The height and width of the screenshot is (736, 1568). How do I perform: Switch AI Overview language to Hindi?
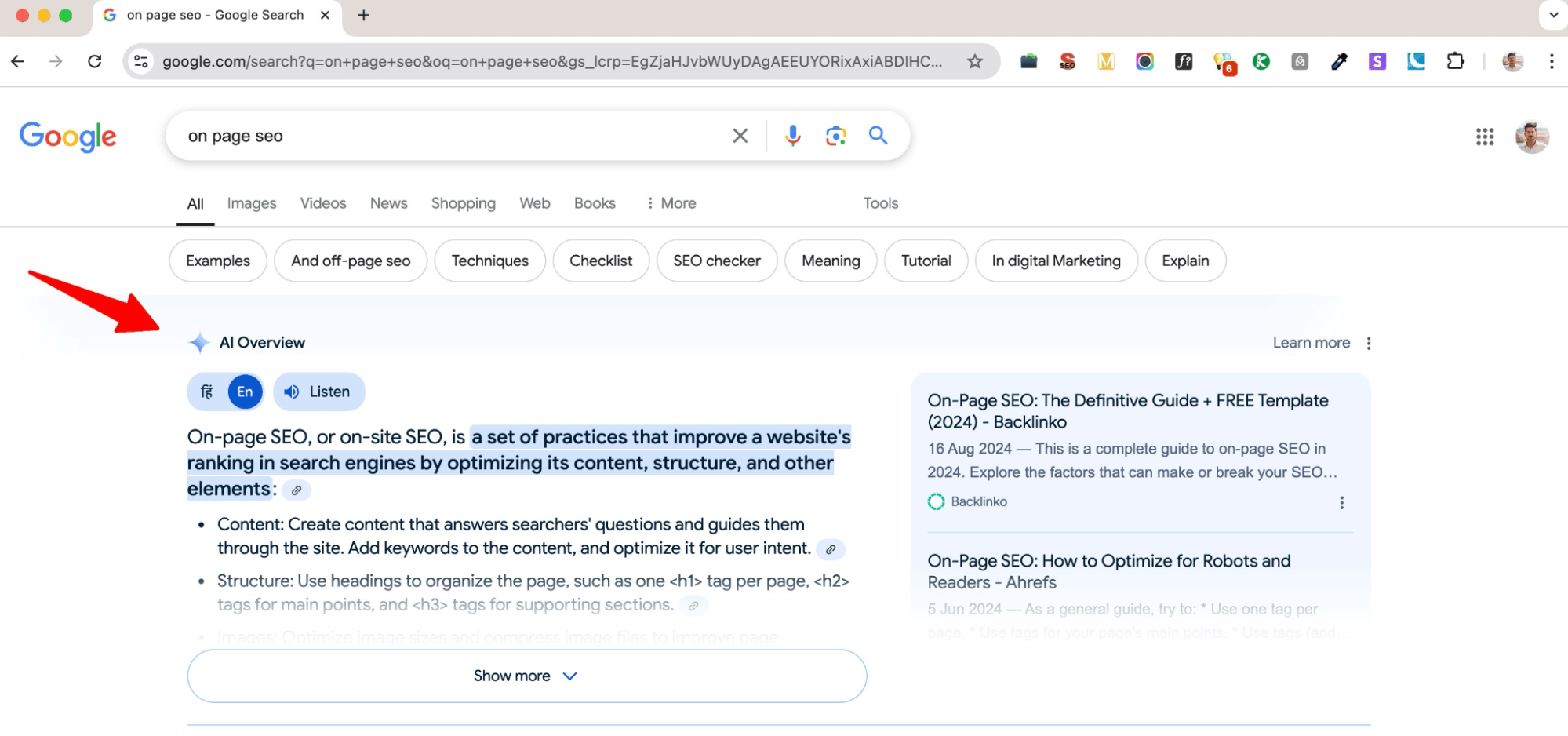(x=206, y=391)
